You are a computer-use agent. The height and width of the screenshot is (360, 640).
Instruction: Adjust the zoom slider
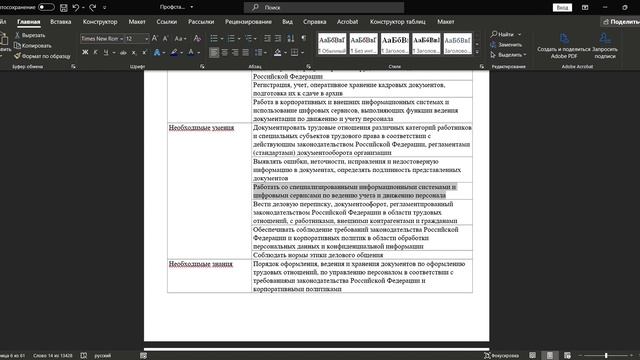(606, 356)
